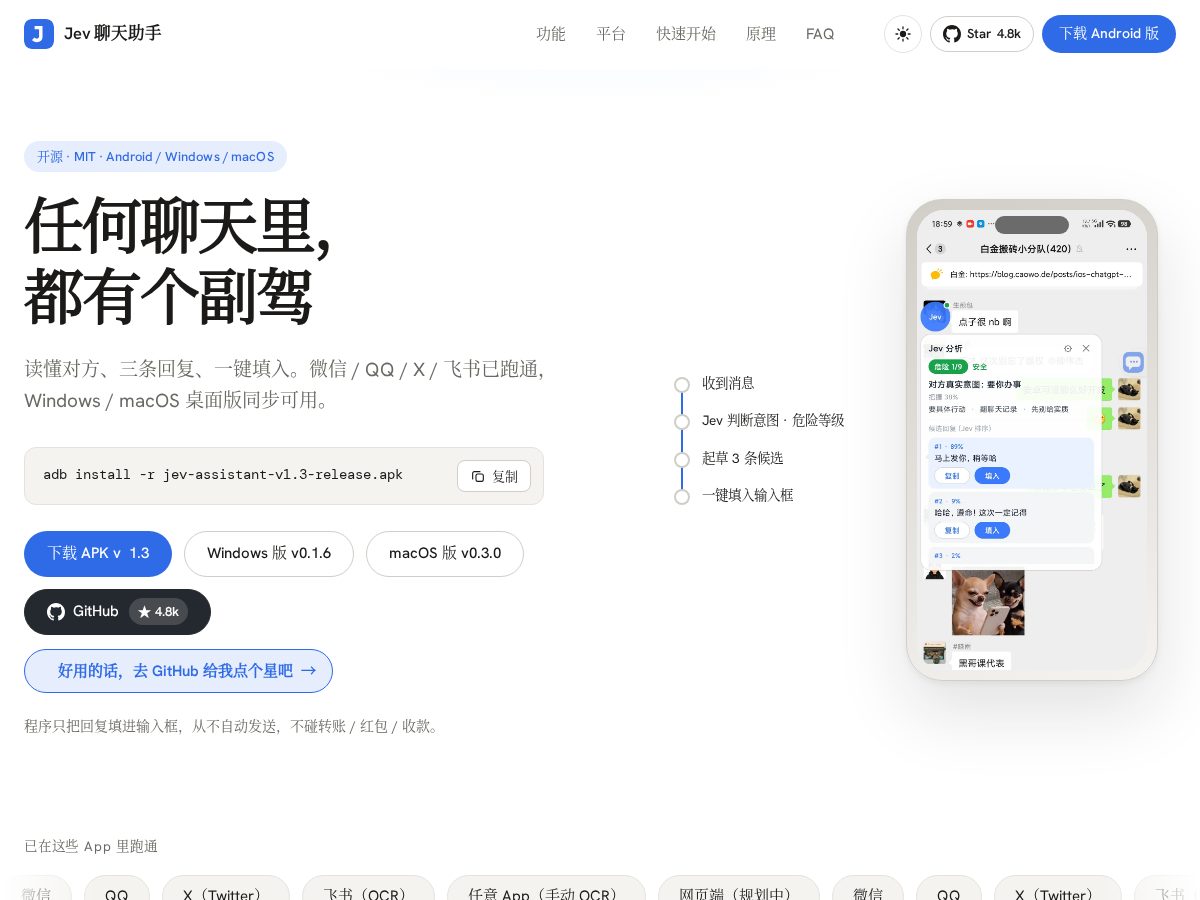Click the adb install command text

pyautogui.click(x=223, y=475)
